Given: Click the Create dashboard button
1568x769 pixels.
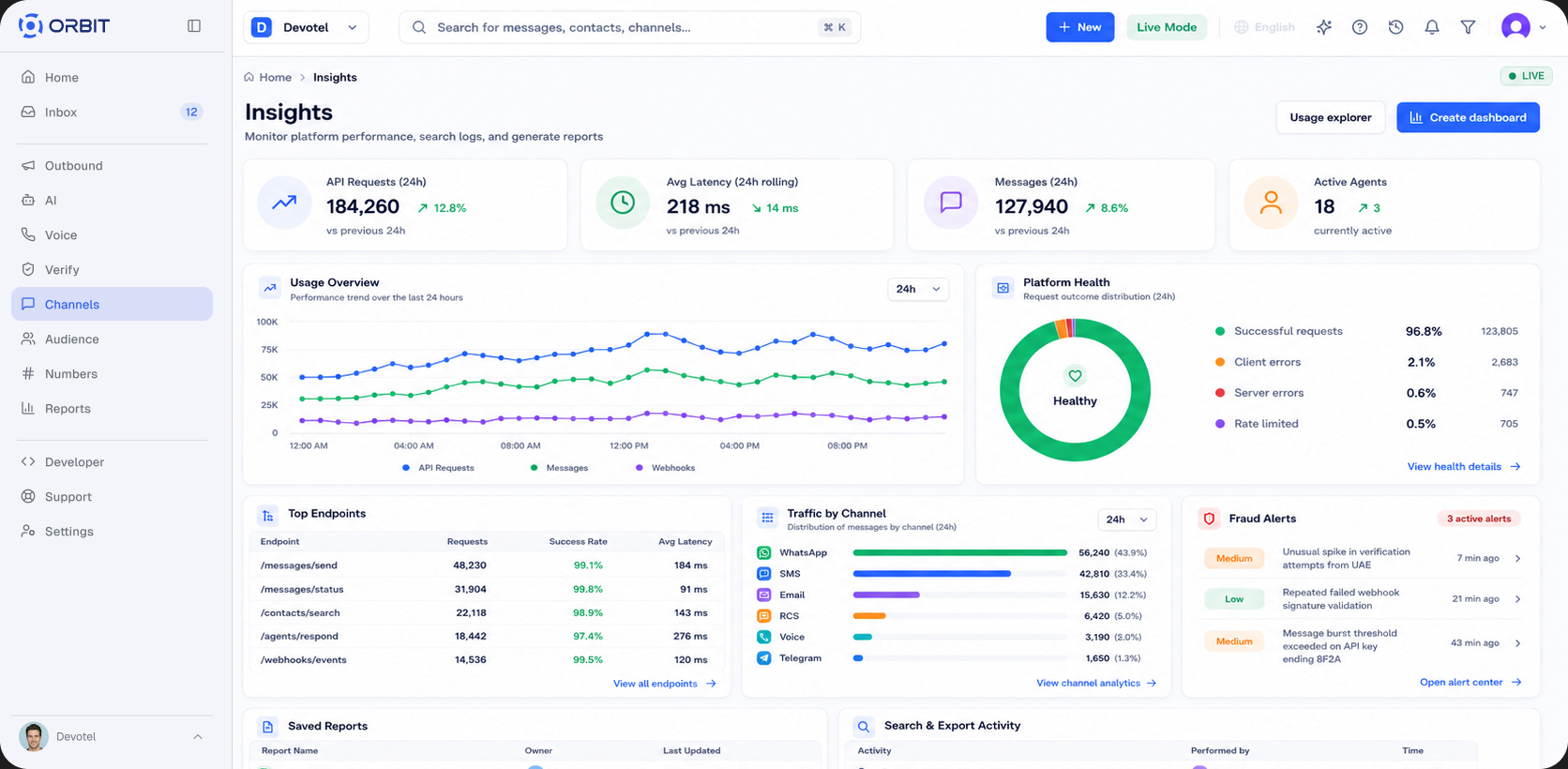Looking at the screenshot, I should click(x=1468, y=117).
